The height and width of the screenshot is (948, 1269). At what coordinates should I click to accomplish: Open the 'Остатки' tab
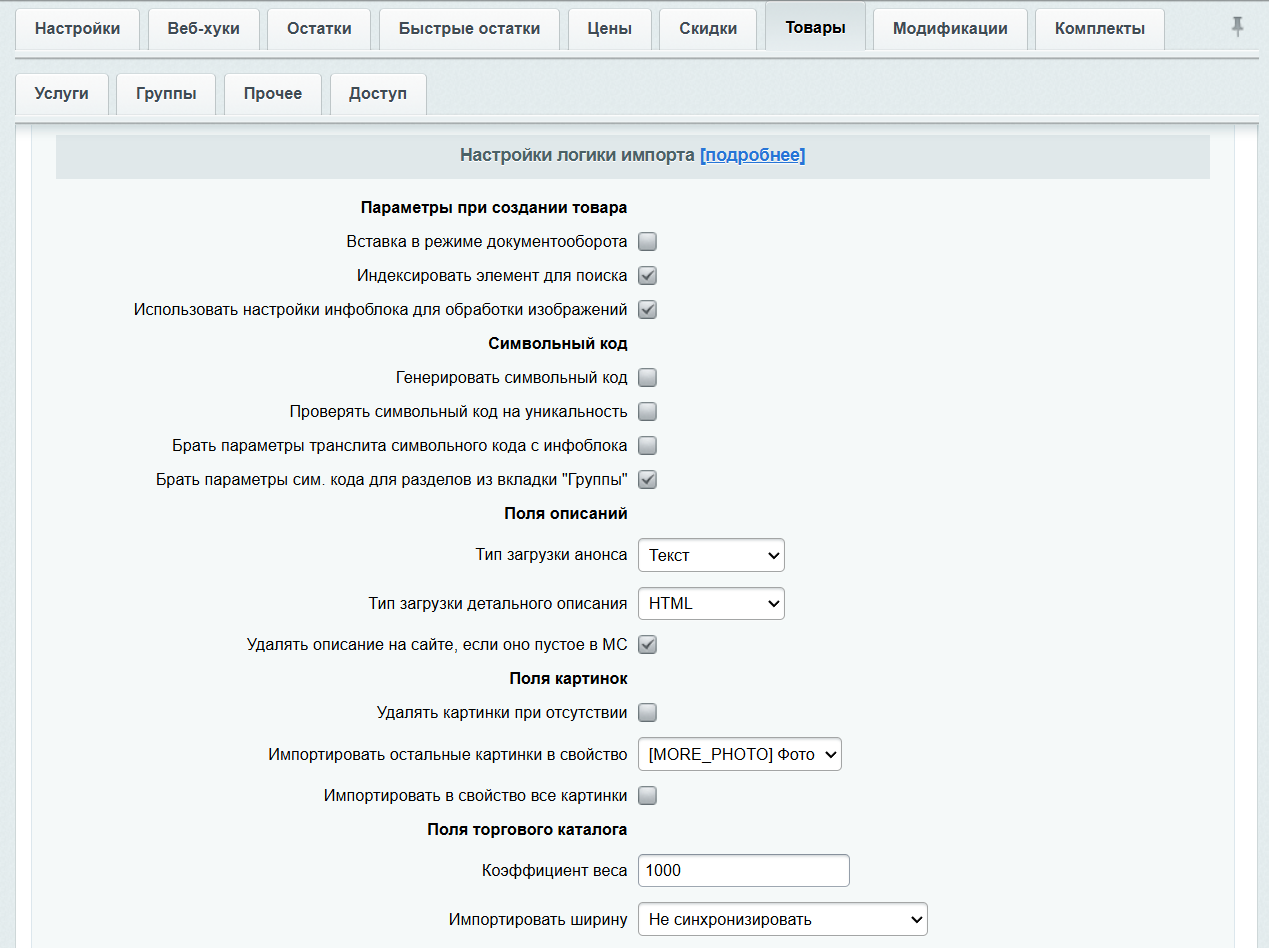[319, 29]
